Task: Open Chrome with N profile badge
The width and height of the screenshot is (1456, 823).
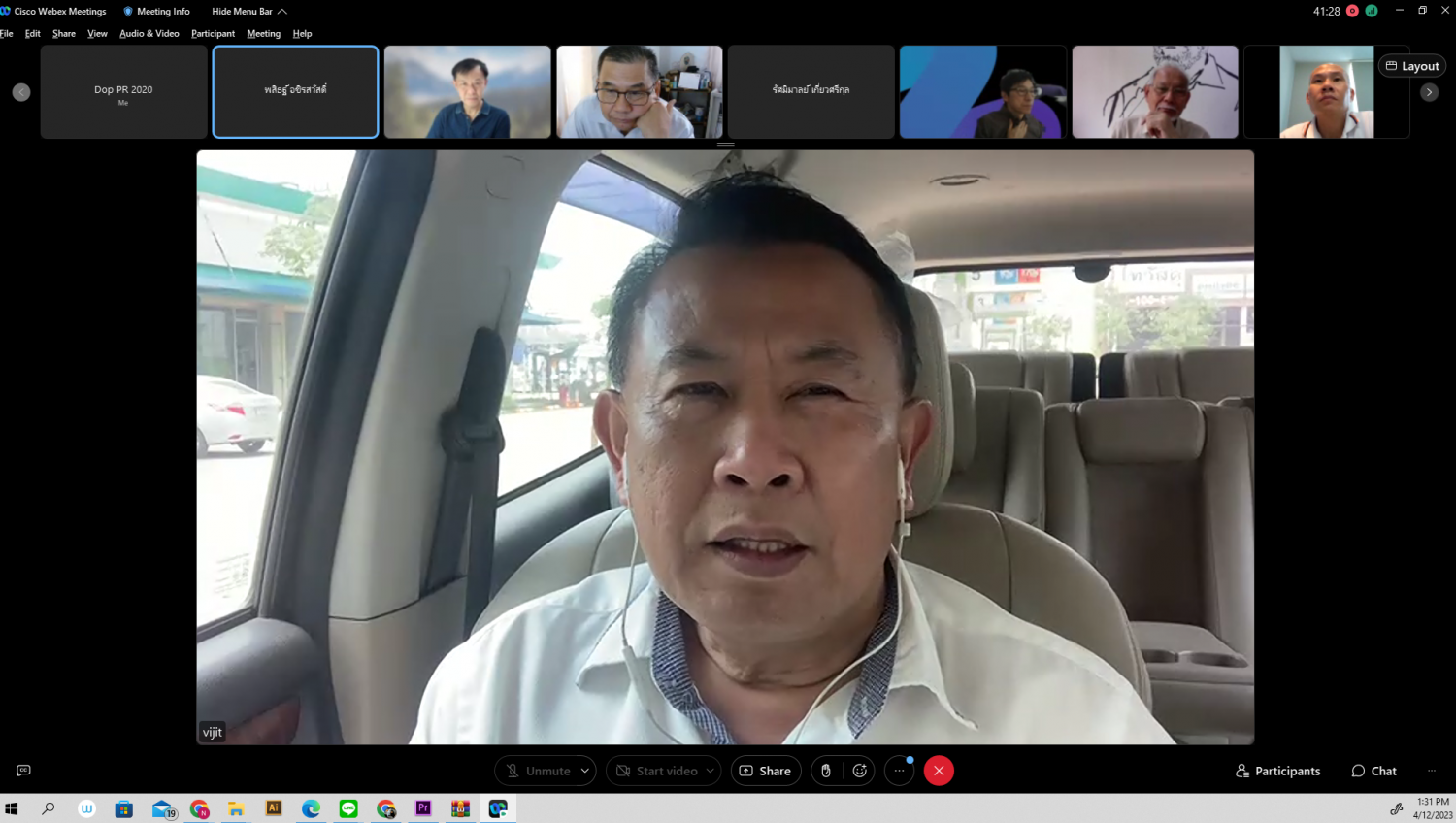Action: click(x=200, y=808)
